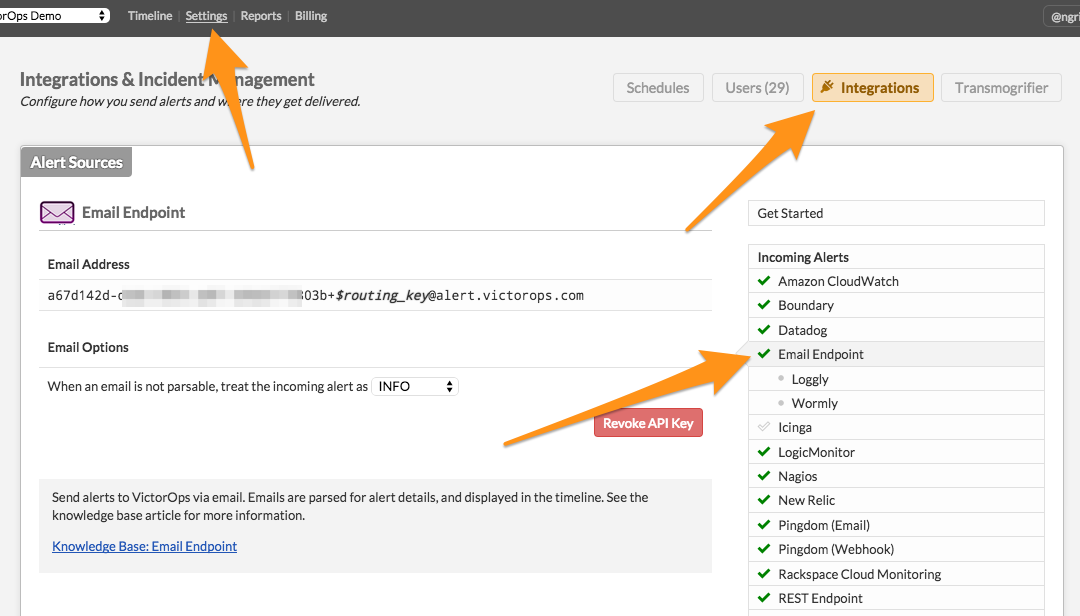
Task: Click the green checkmark beside Nagios
Action: [x=764, y=475]
